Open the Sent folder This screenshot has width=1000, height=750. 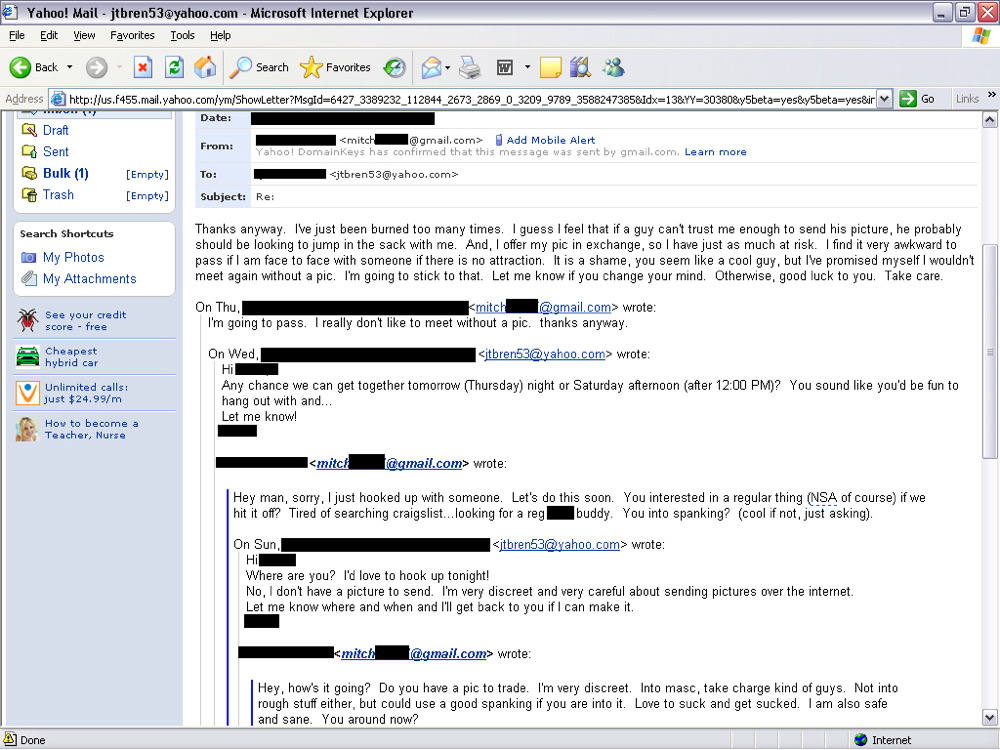[55, 152]
